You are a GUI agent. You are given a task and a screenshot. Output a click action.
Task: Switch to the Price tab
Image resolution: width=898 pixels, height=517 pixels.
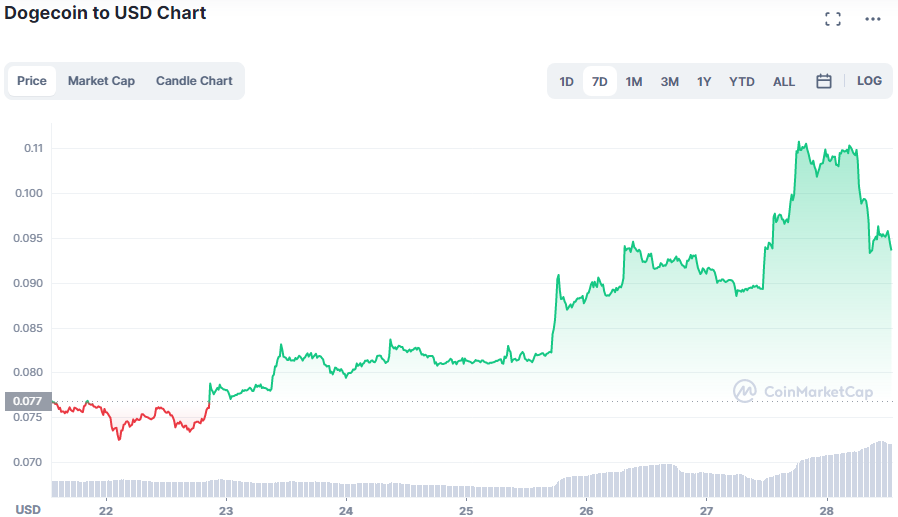pyautogui.click(x=32, y=81)
